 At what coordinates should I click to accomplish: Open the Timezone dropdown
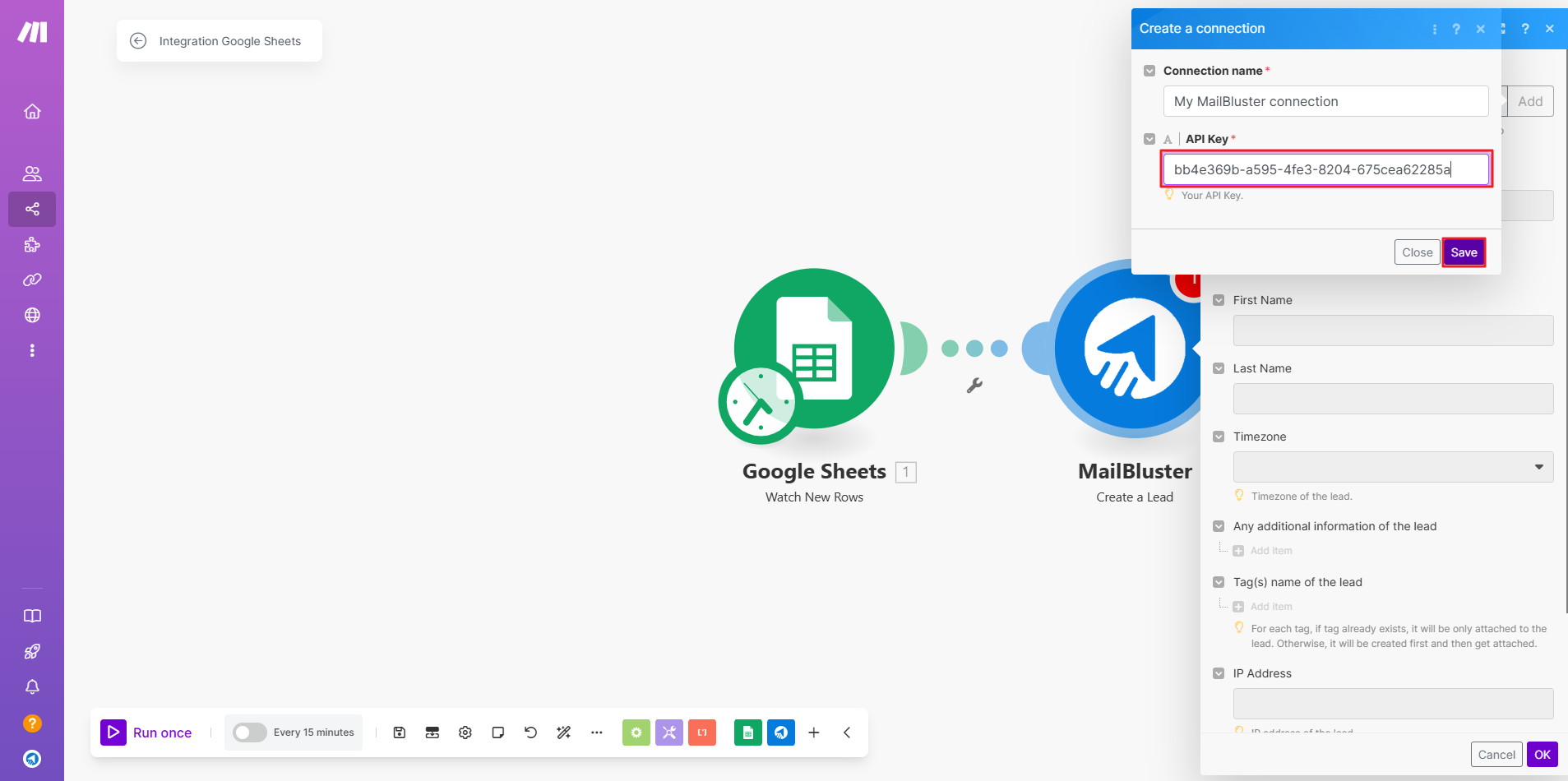pyautogui.click(x=1393, y=467)
